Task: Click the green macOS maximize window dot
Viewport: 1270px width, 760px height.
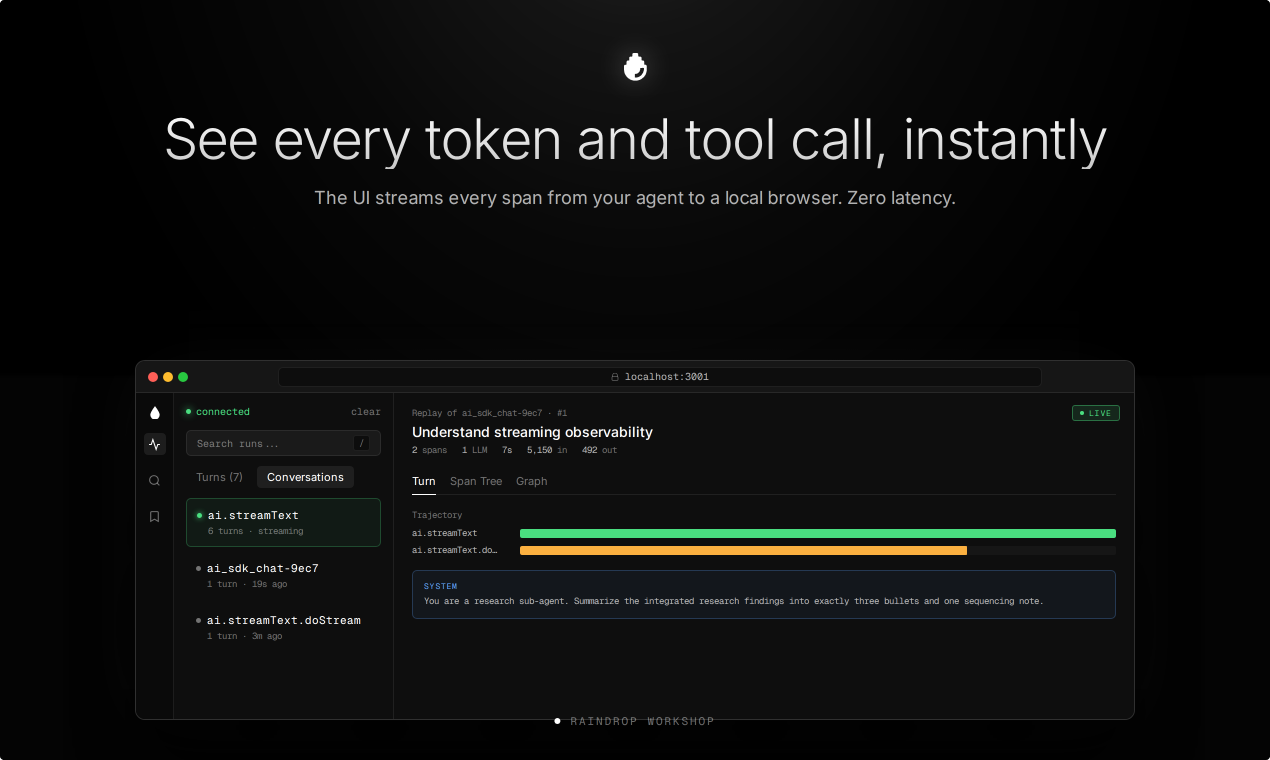Action: coord(183,377)
